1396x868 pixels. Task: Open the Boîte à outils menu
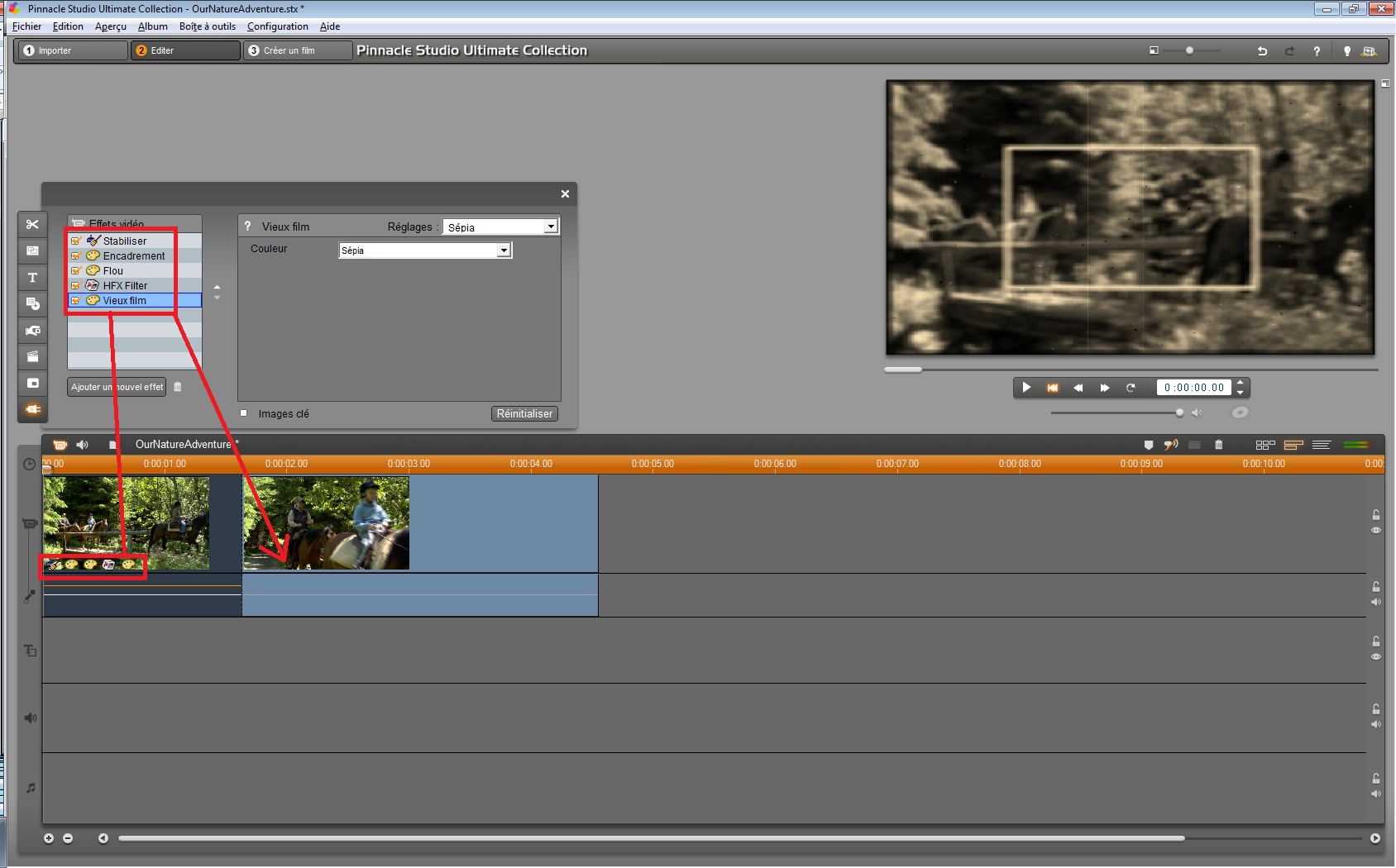[208, 26]
